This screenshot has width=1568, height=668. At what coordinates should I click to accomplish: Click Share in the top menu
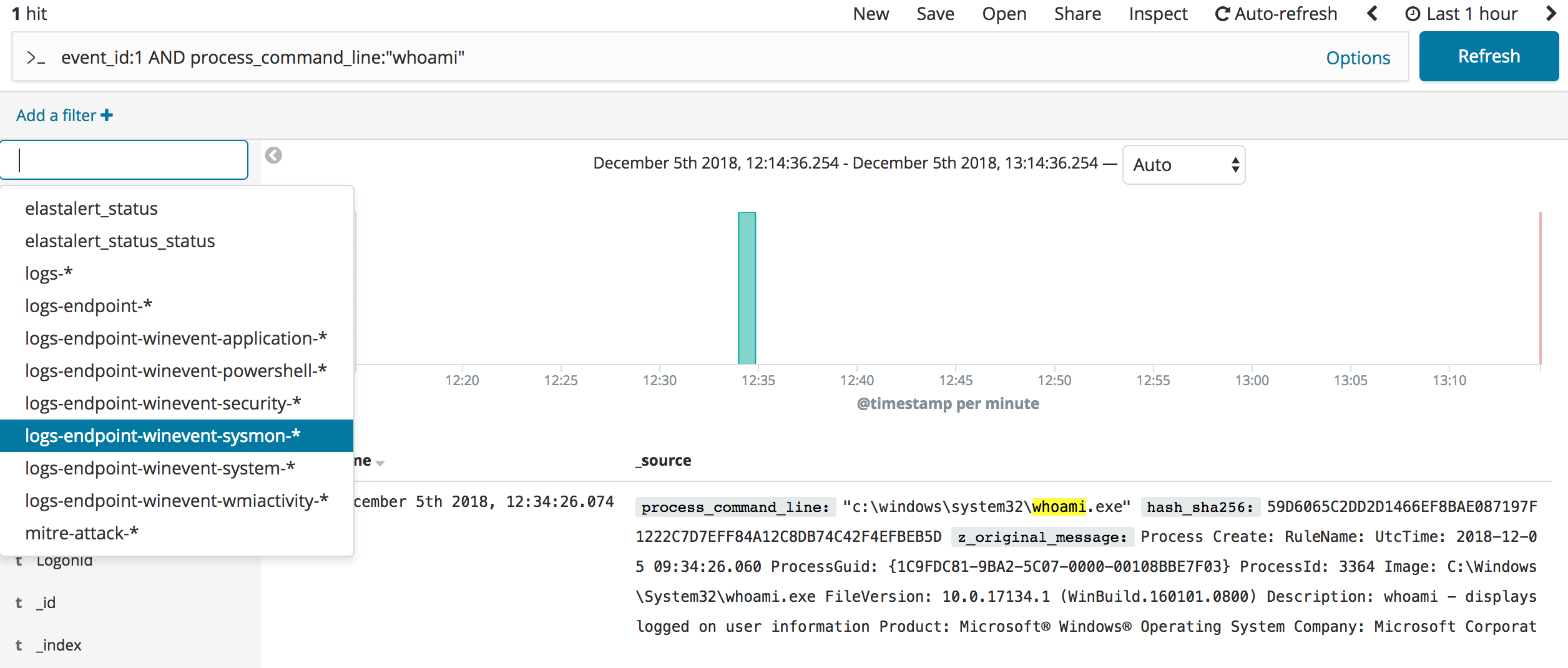point(1077,13)
